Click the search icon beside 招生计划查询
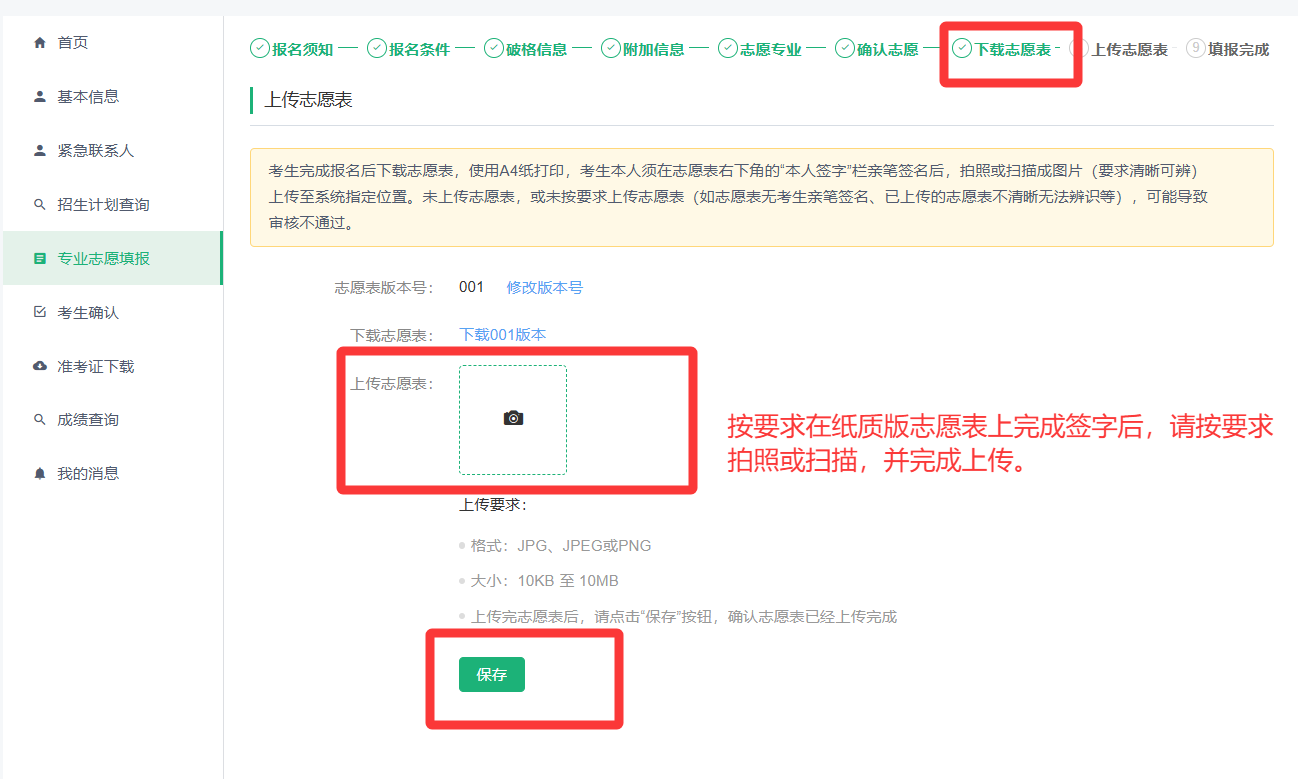 [x=40, y=205]
